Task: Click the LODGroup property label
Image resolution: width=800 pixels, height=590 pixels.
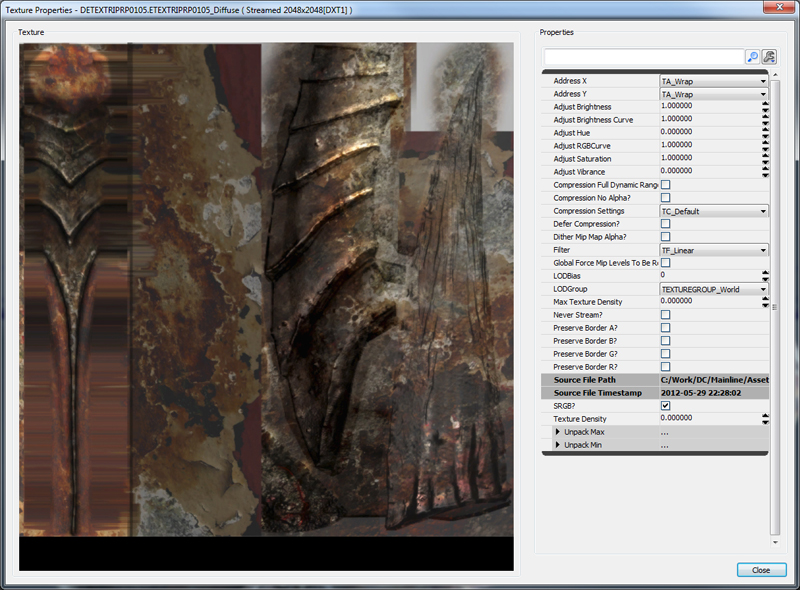Action: point(570,289)
